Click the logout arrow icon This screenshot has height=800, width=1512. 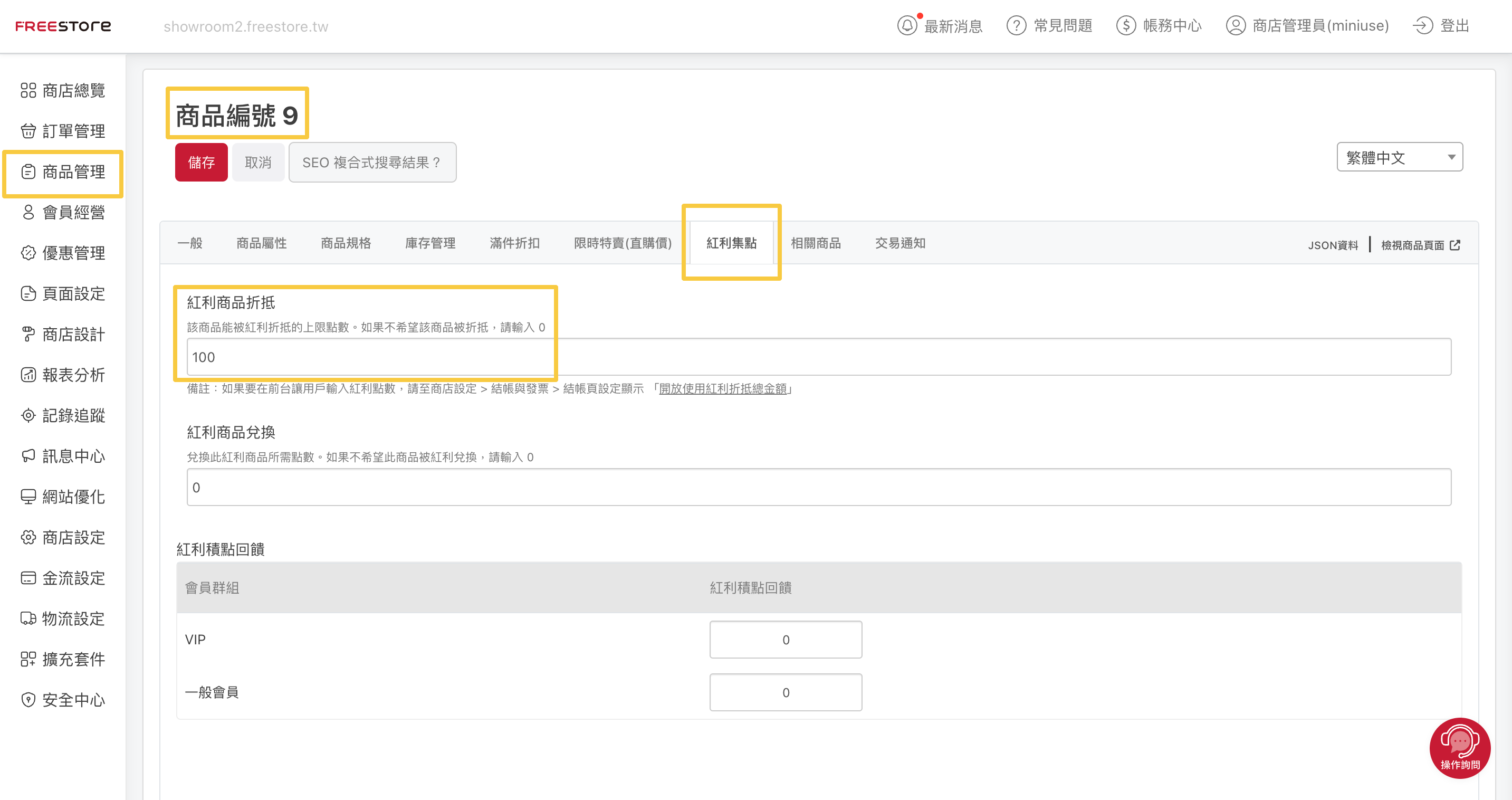point(1422,26)
